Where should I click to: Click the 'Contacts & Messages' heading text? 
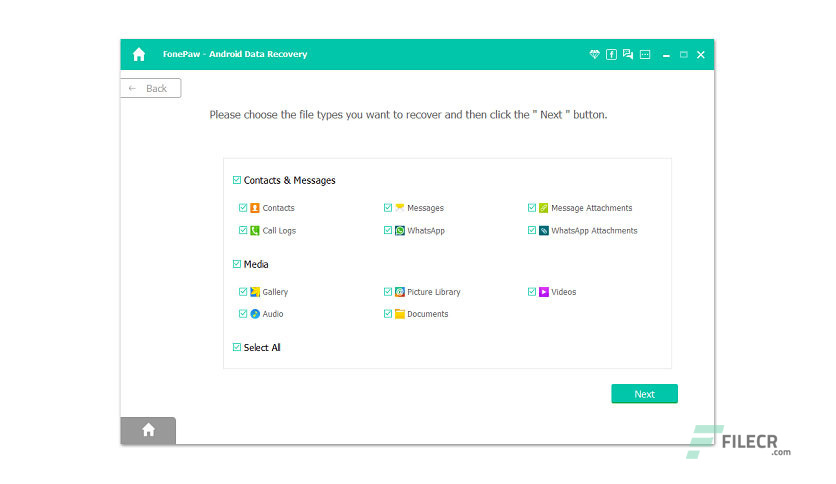coord(290,180)
